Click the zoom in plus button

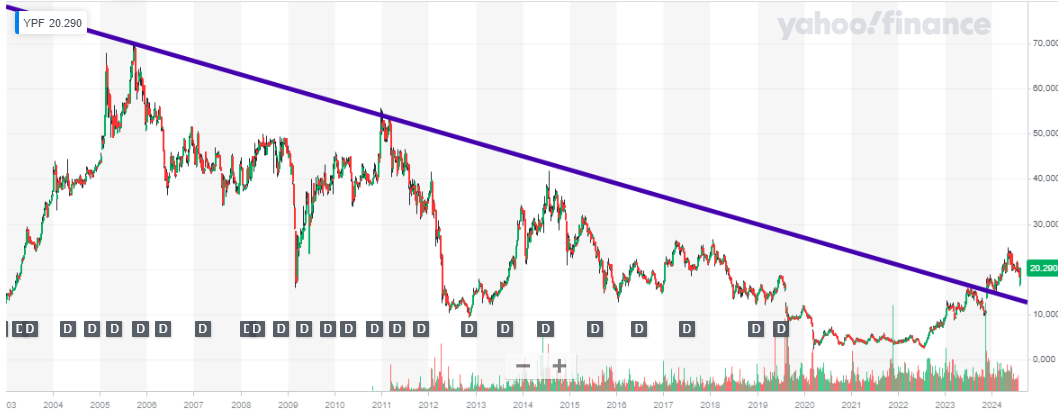click(x=559, y=366)
